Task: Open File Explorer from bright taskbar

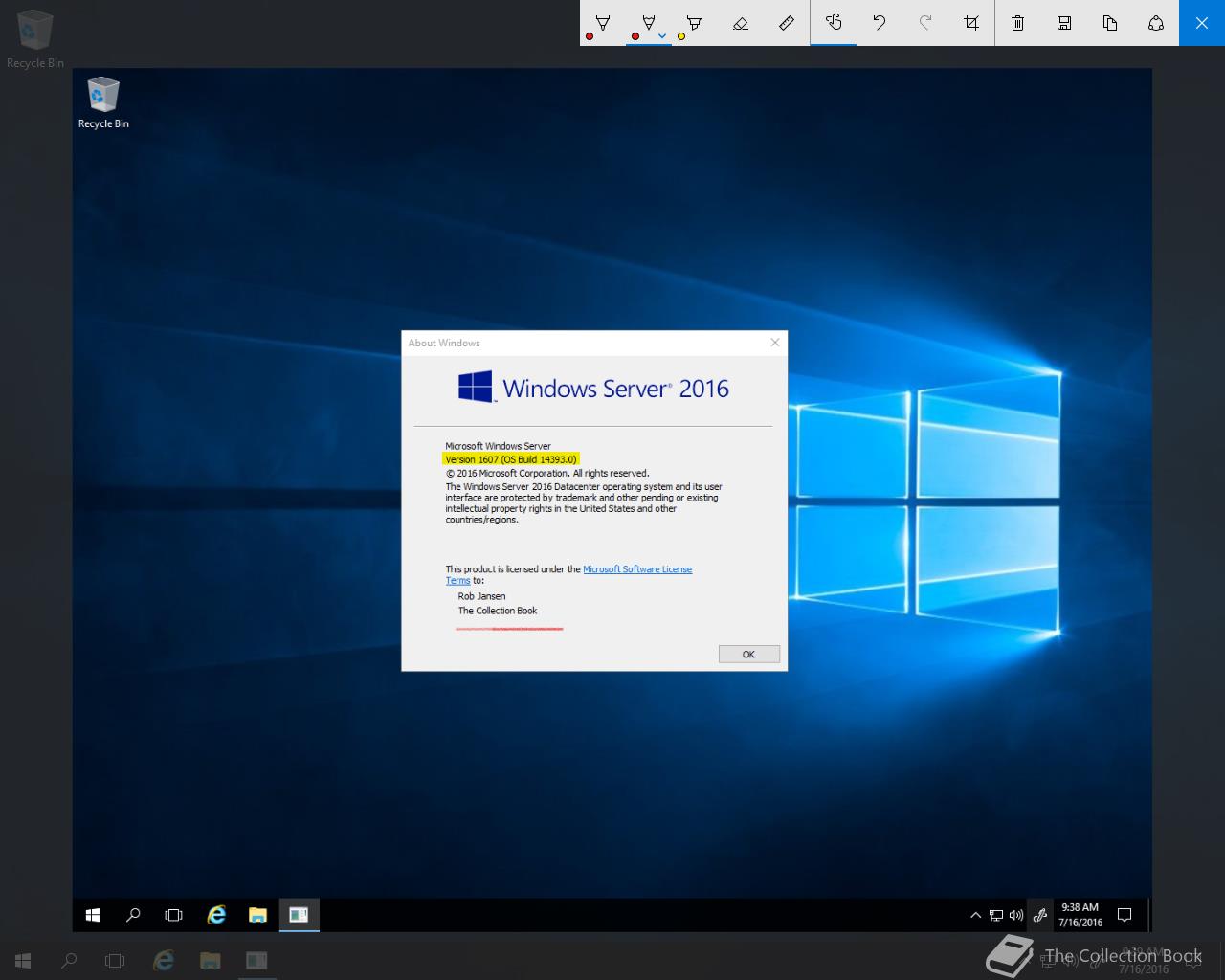Action: tap(257, 915)
